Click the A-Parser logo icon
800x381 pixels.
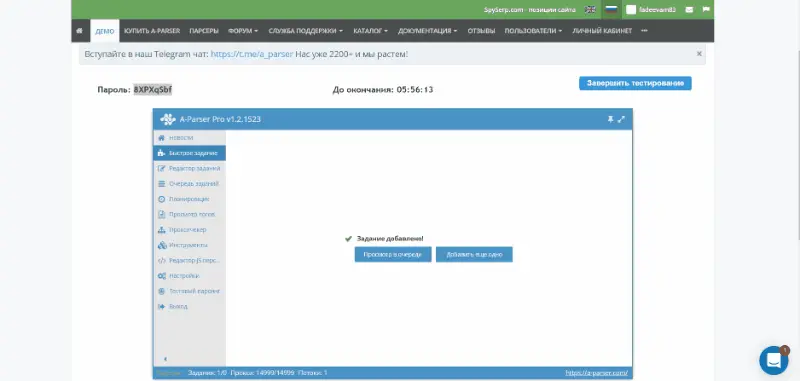167,119
